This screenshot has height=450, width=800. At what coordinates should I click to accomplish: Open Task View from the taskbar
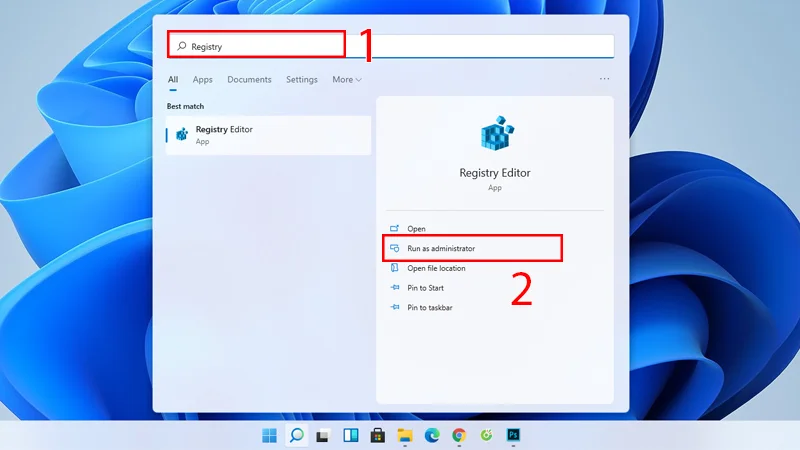point(322,436)
